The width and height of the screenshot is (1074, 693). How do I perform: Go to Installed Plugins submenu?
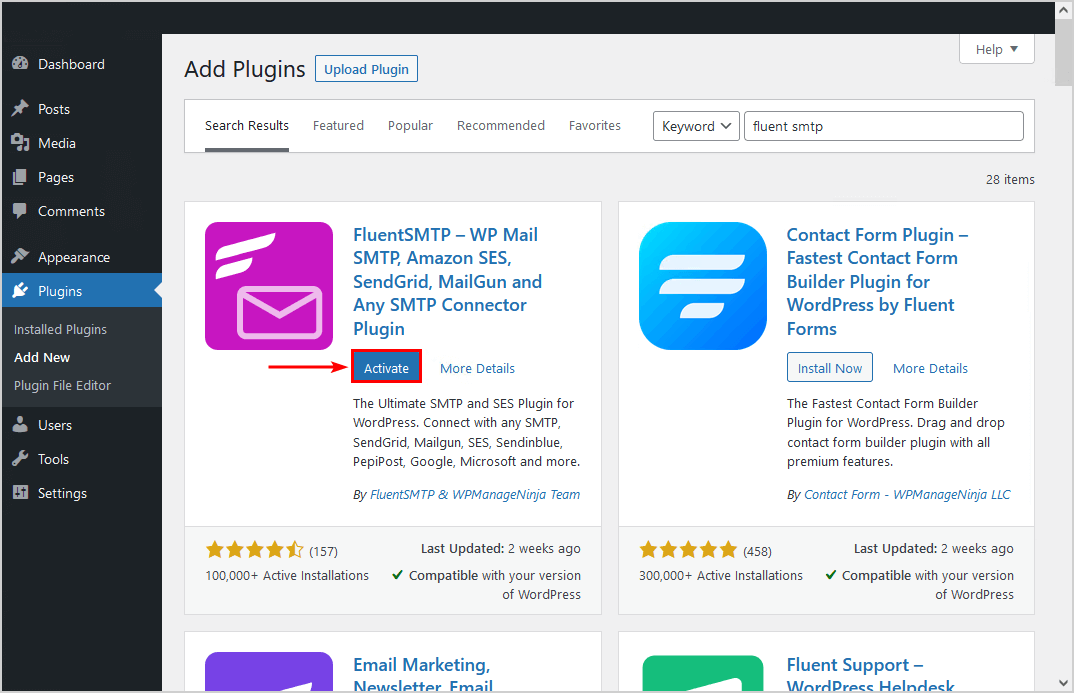[x=60, y=329]
